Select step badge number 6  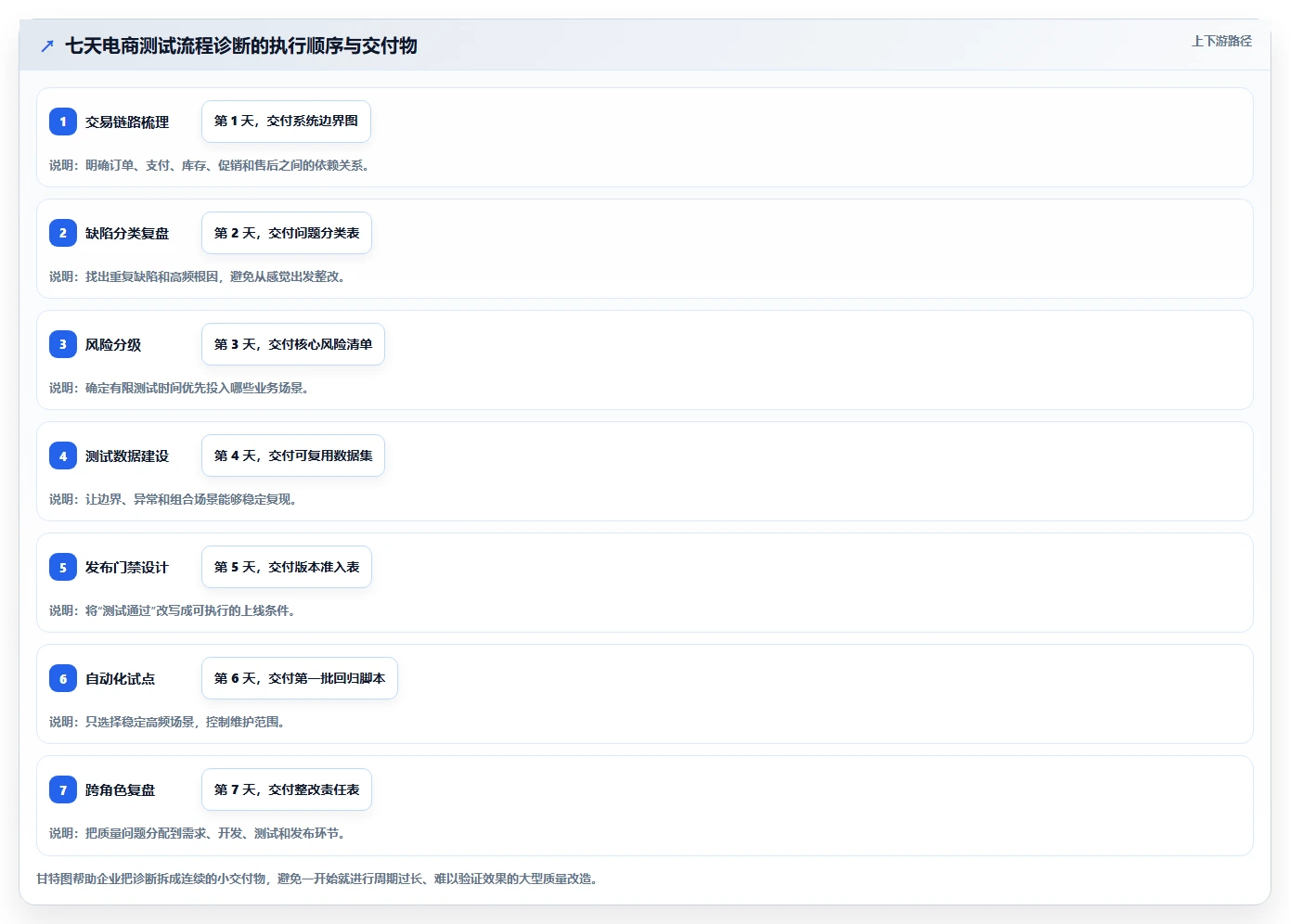click(63, 678)
